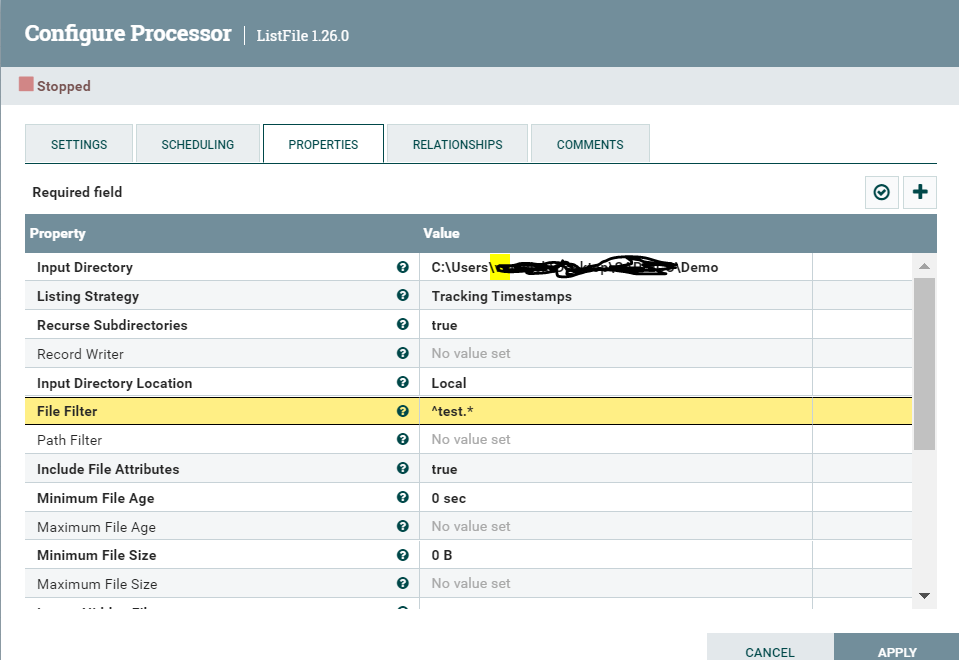Show help for Maximum File Size

point(403,583)
